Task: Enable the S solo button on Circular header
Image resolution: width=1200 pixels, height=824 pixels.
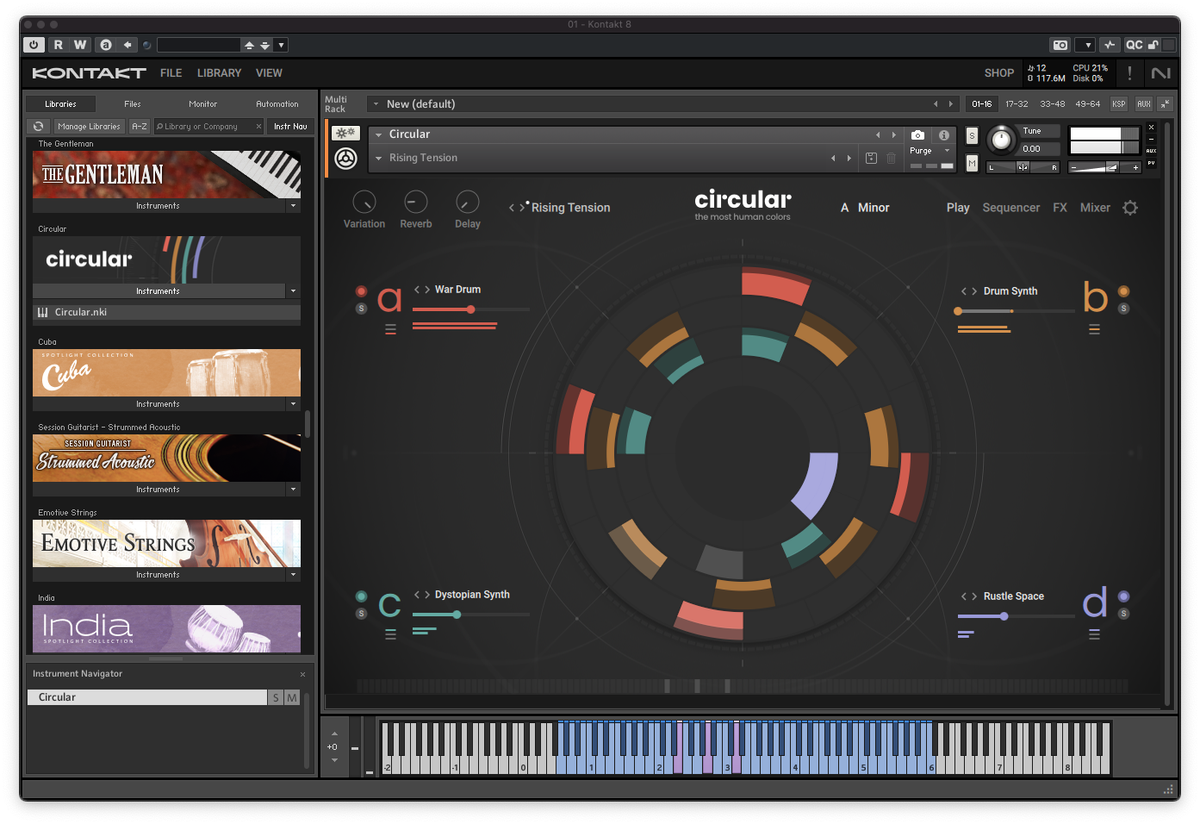Action: click(x=971, y=135)
